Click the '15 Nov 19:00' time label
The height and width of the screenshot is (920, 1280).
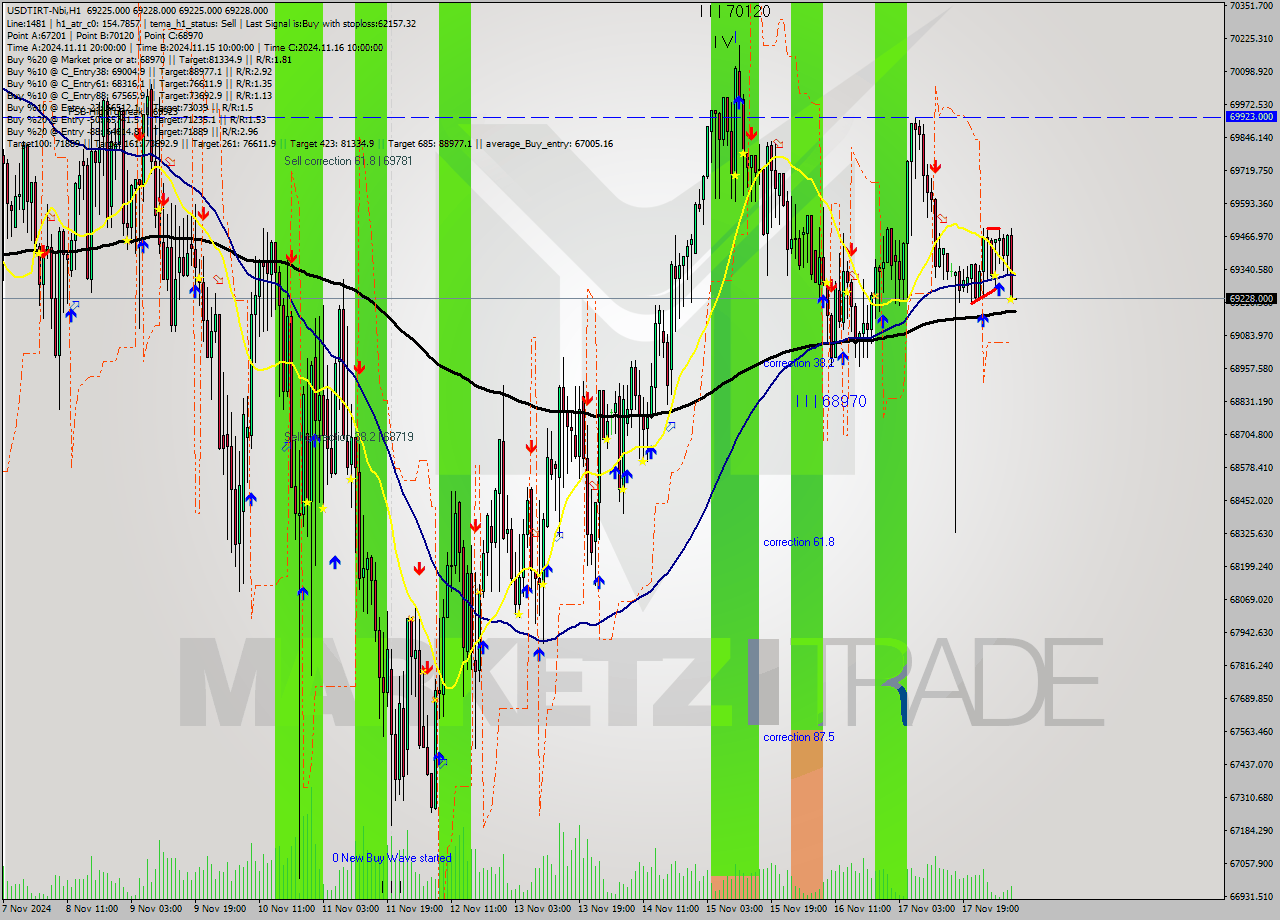pos(798,909)
